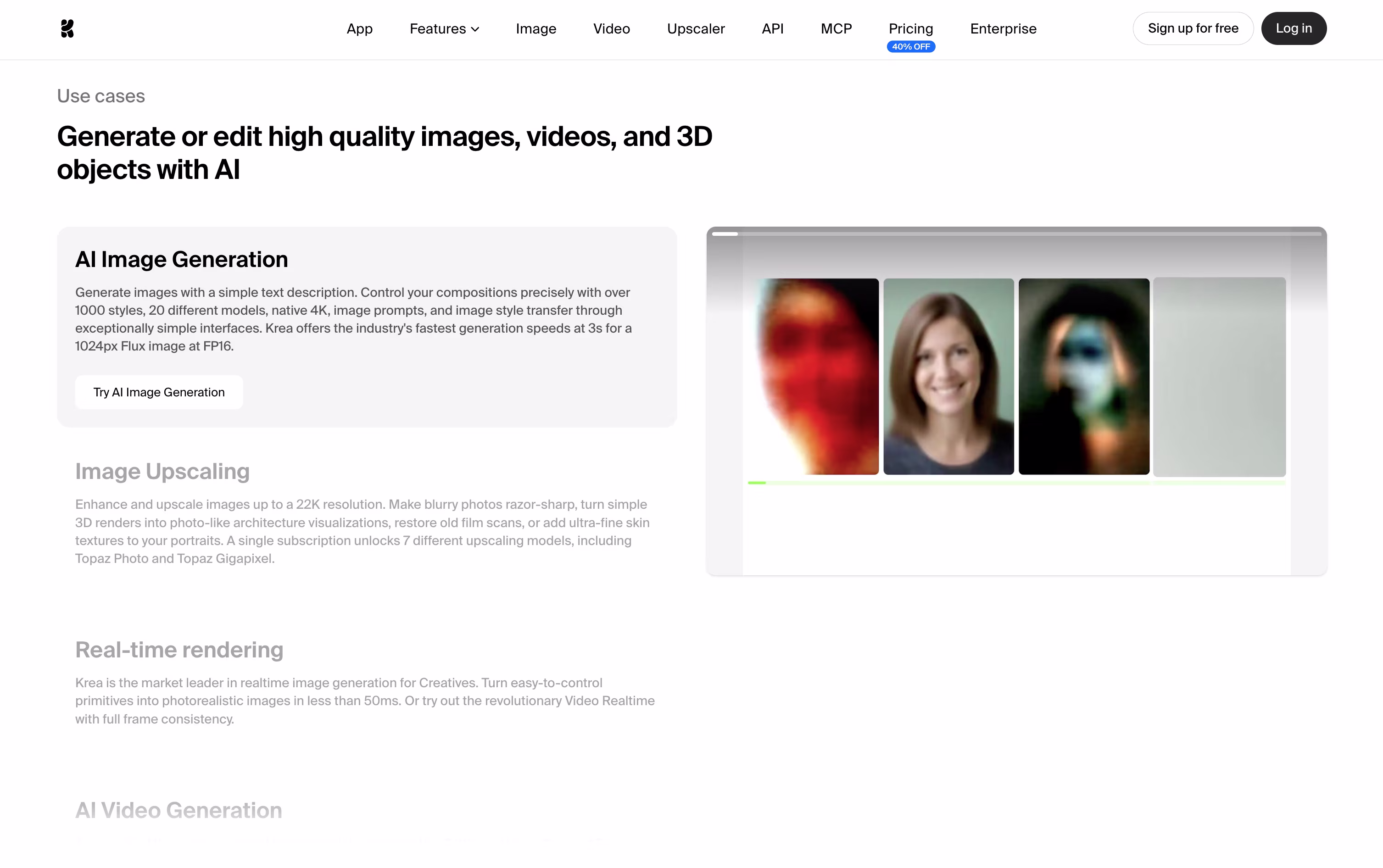Click Try AI Image Generation button
Viewport: 1383px width, 868px height.
click(x=159, y=392)
